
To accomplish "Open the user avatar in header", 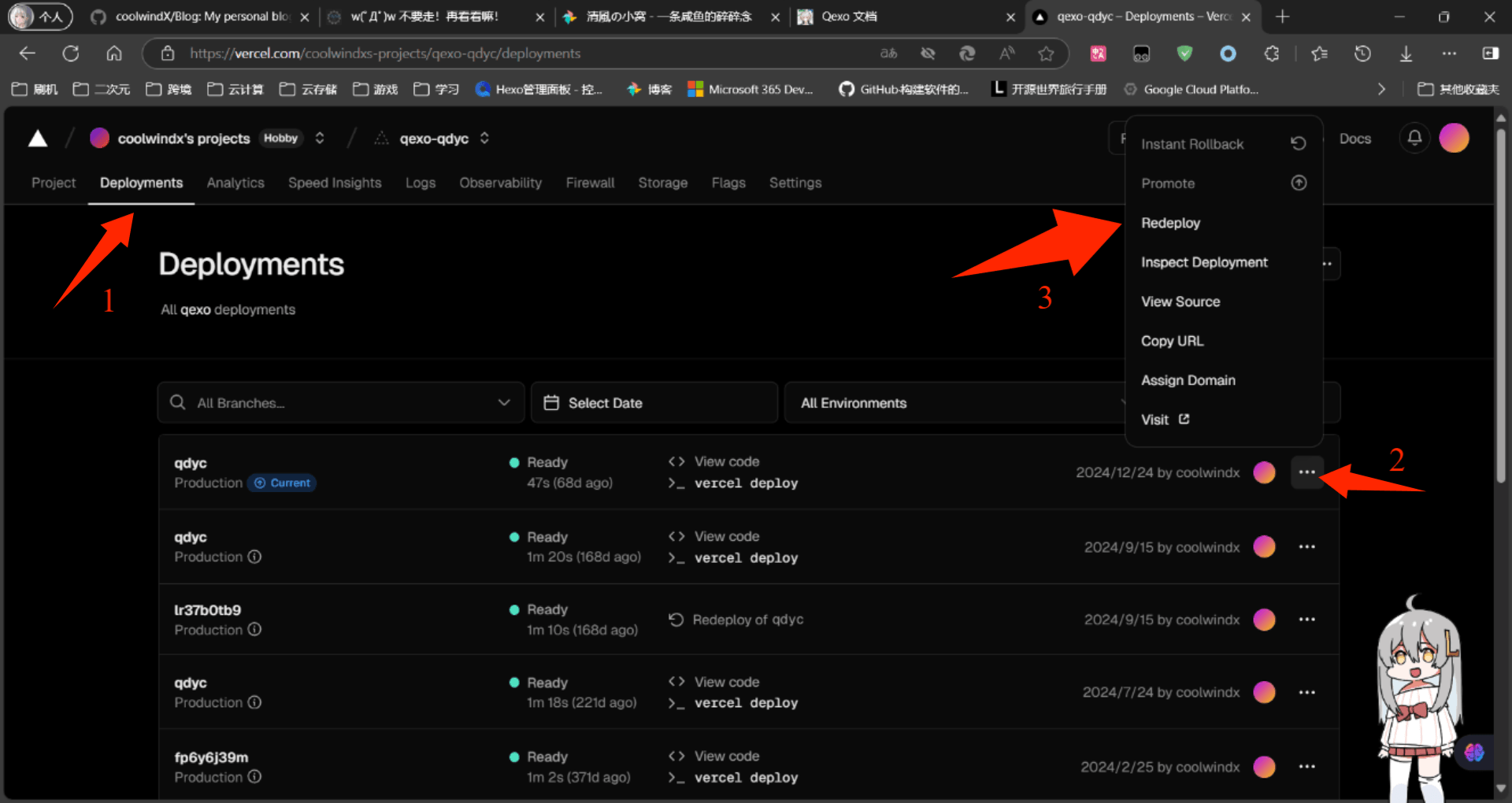I will 1454,139.
